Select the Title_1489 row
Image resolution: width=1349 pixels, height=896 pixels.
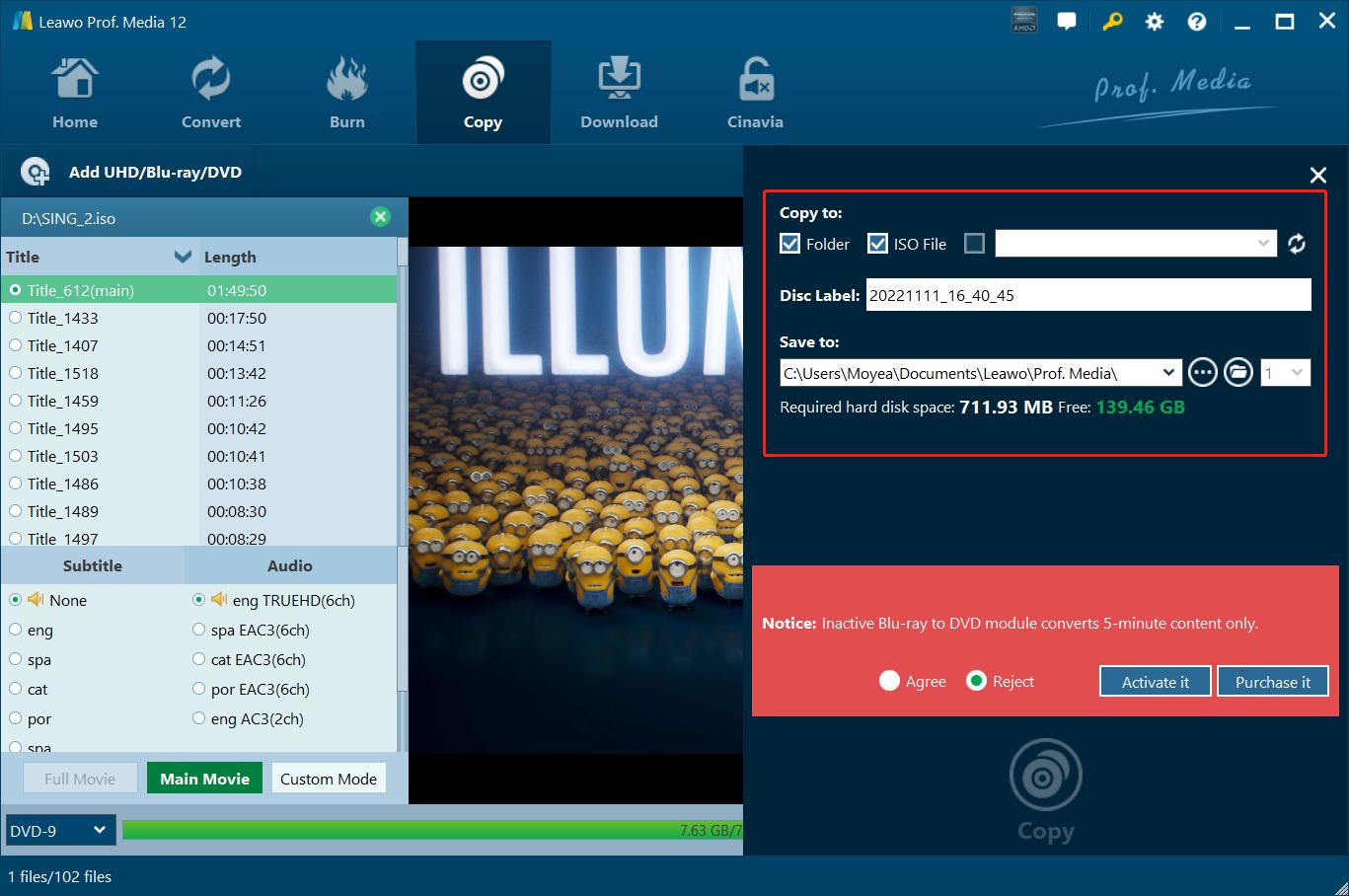[x=198, y=511]
